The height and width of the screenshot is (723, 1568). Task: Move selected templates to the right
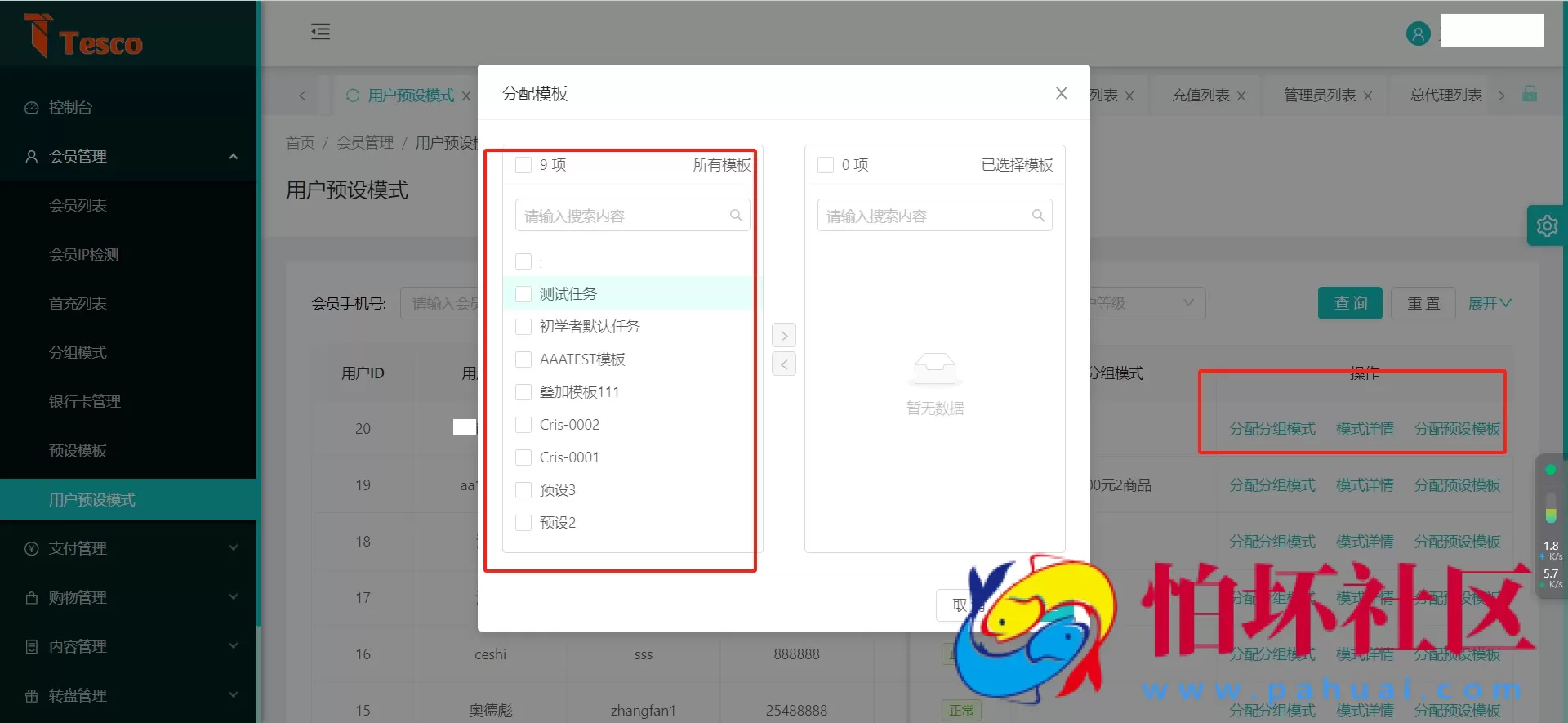coord(784,335)
